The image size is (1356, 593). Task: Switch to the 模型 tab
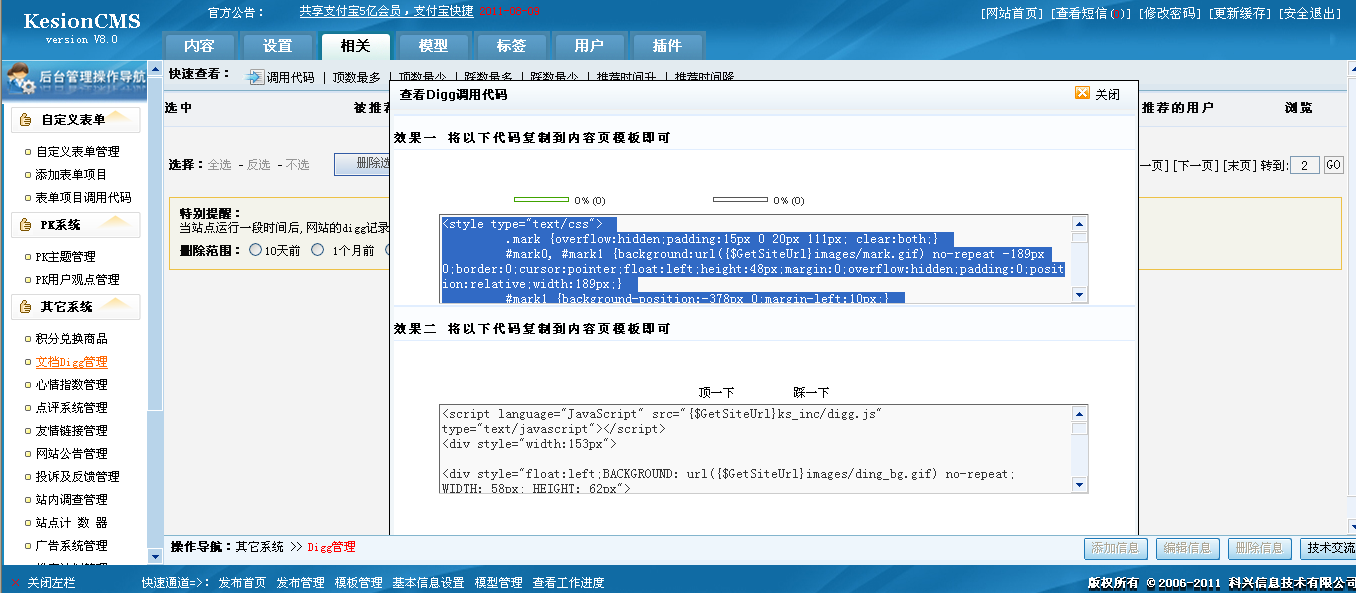click(x=432, y=45)
